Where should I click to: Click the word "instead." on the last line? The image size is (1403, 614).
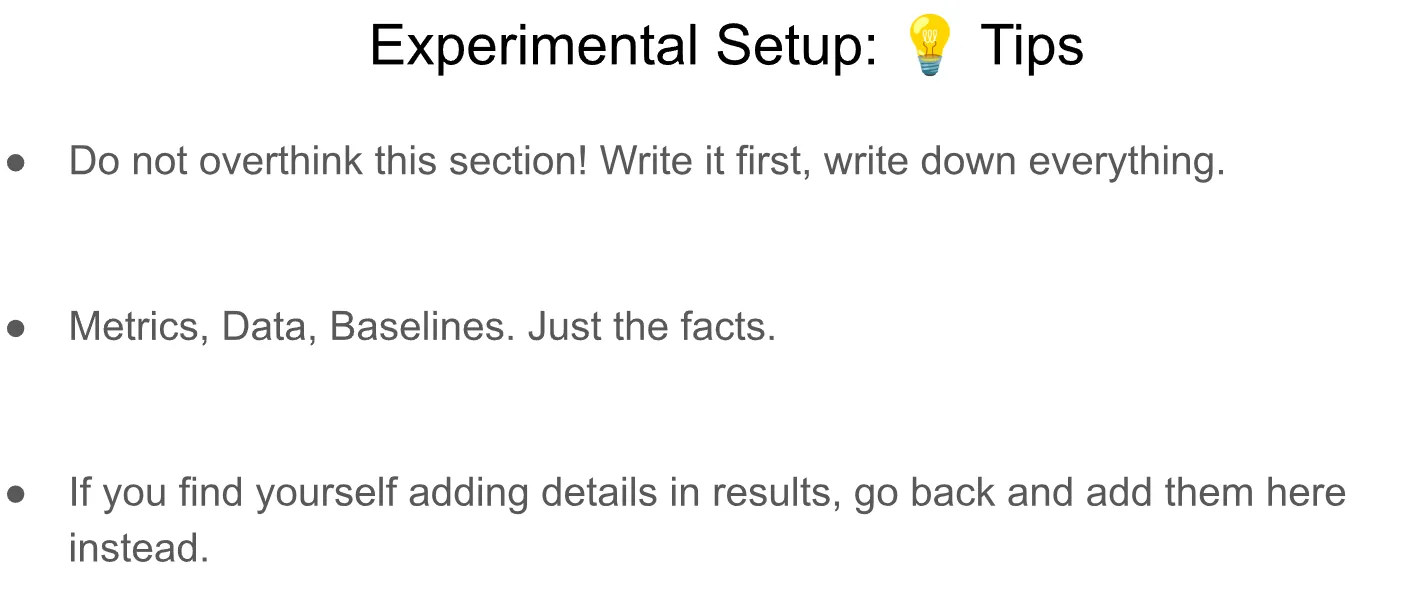(139, 549)
